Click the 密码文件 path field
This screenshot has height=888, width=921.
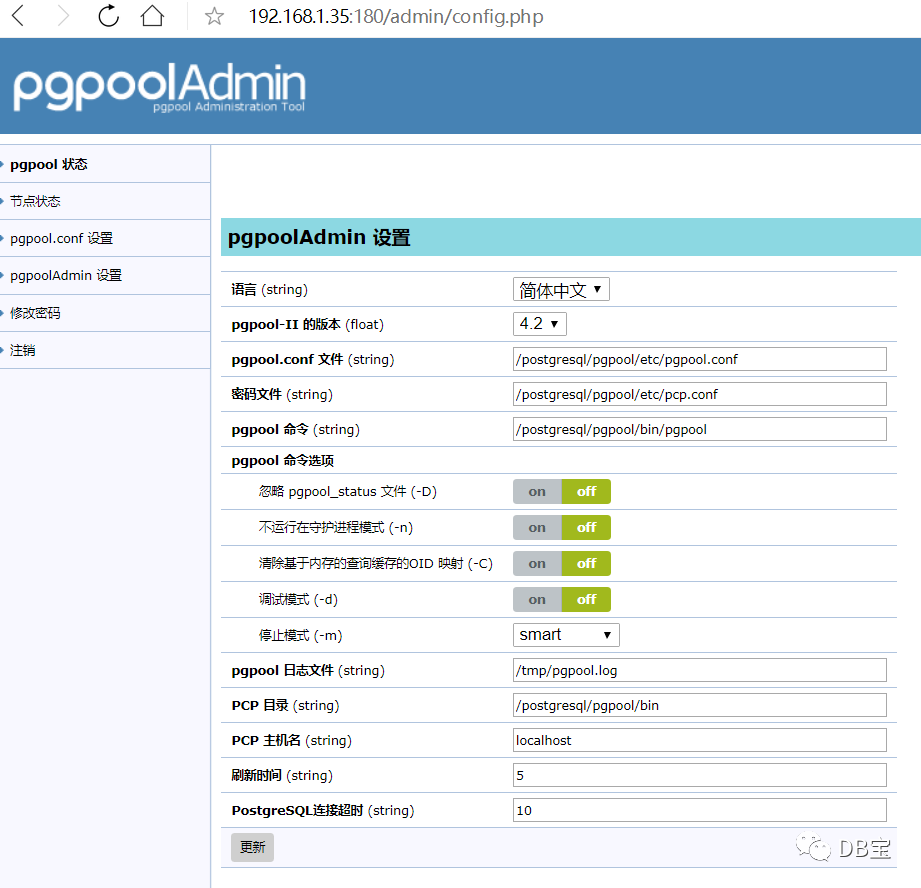[700, 394]
